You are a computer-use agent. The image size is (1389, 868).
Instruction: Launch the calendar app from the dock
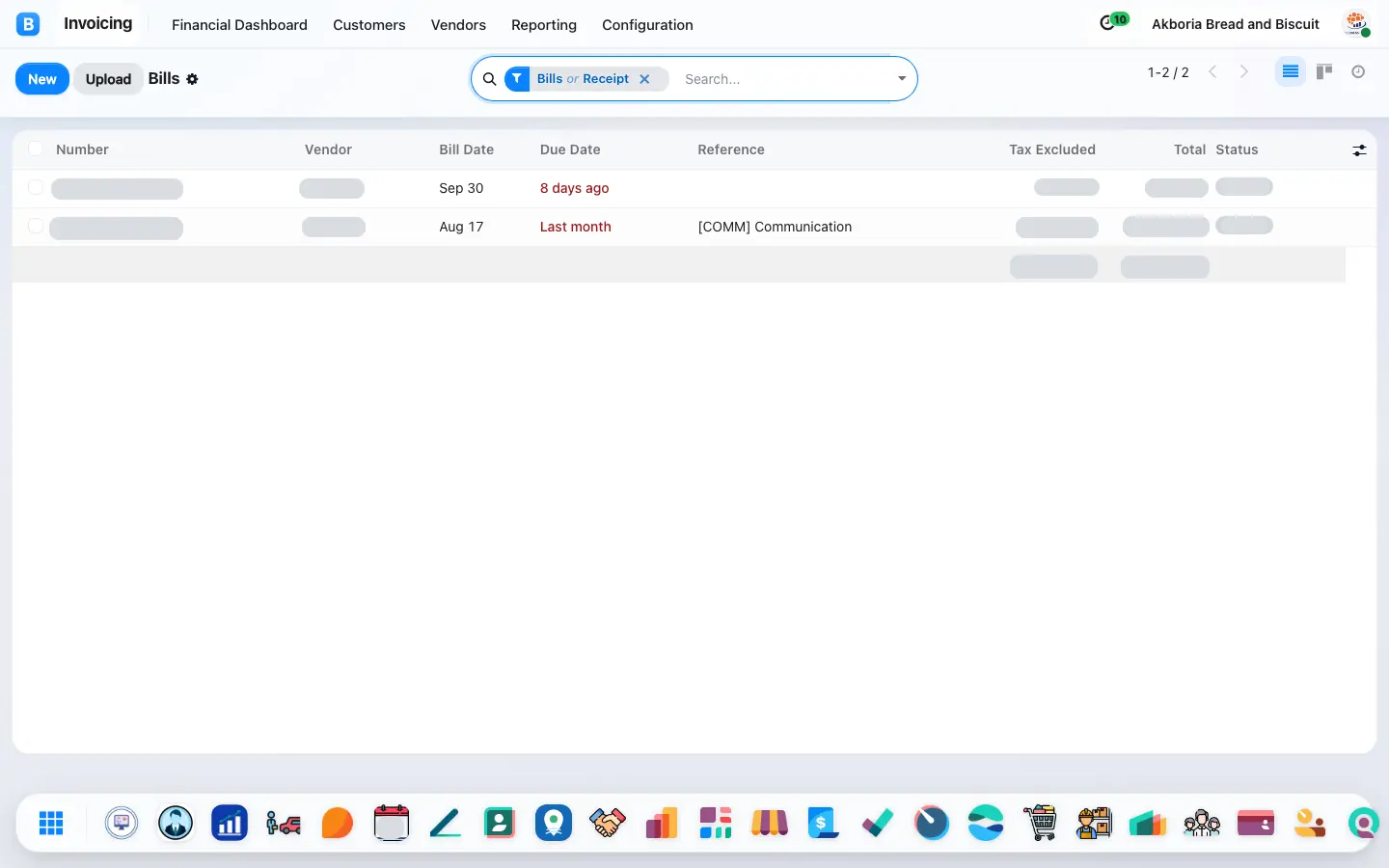point(392,823)
